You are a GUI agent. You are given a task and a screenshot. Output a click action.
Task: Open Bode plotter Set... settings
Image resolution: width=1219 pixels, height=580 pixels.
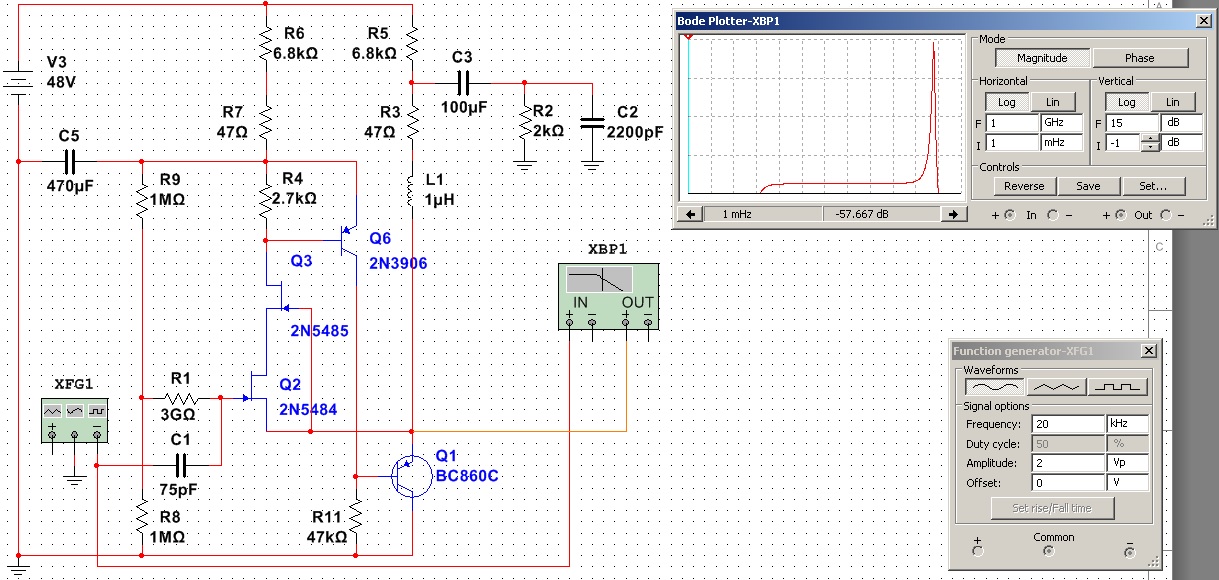pos(1152,186)
